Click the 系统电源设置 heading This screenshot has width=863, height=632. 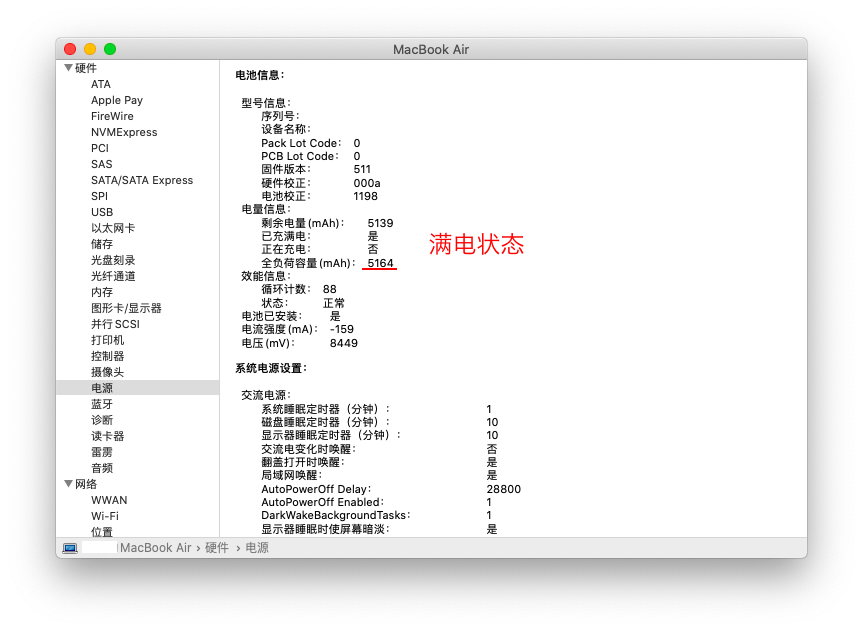(271, 368)
